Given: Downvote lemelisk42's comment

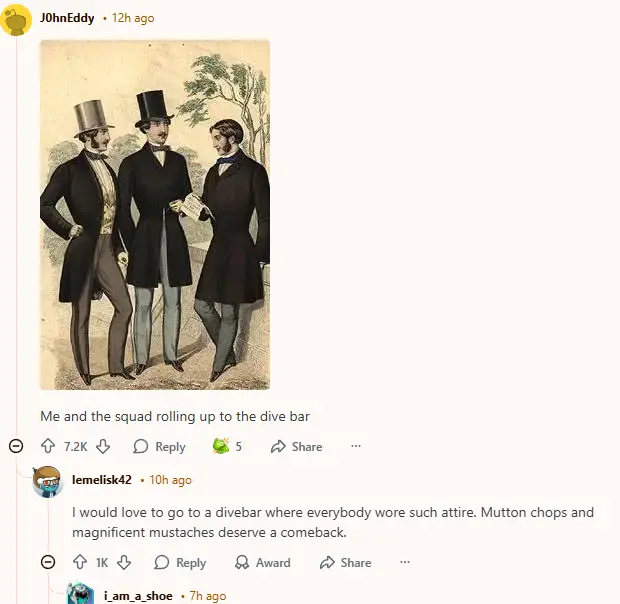Looking at the screenshot, I should point(124,562).
